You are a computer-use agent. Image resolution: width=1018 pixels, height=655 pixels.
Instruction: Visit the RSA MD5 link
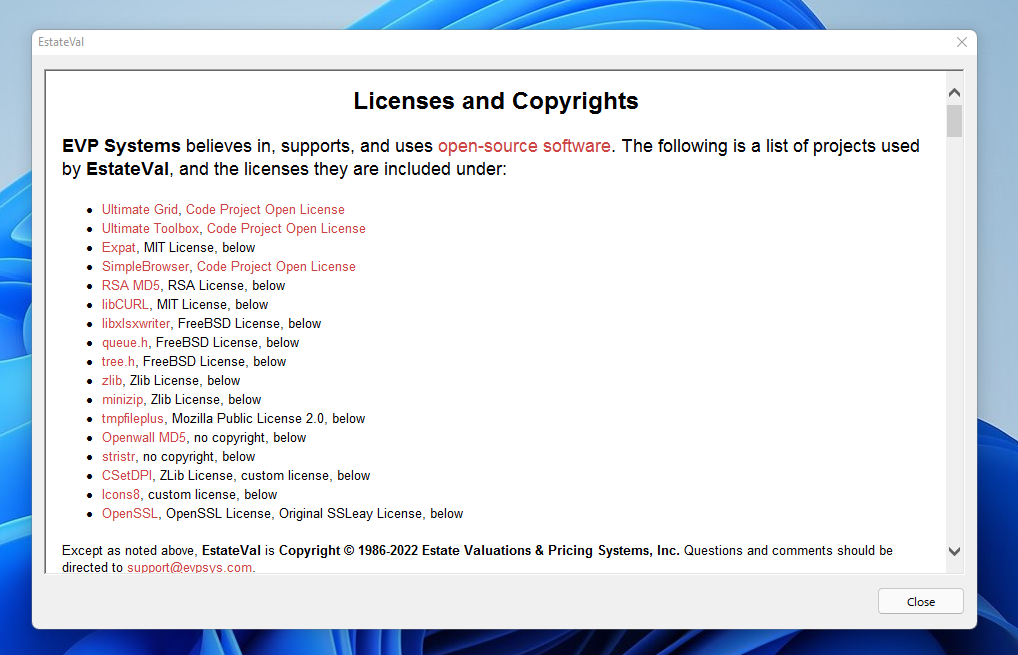(x=130, y=286)
